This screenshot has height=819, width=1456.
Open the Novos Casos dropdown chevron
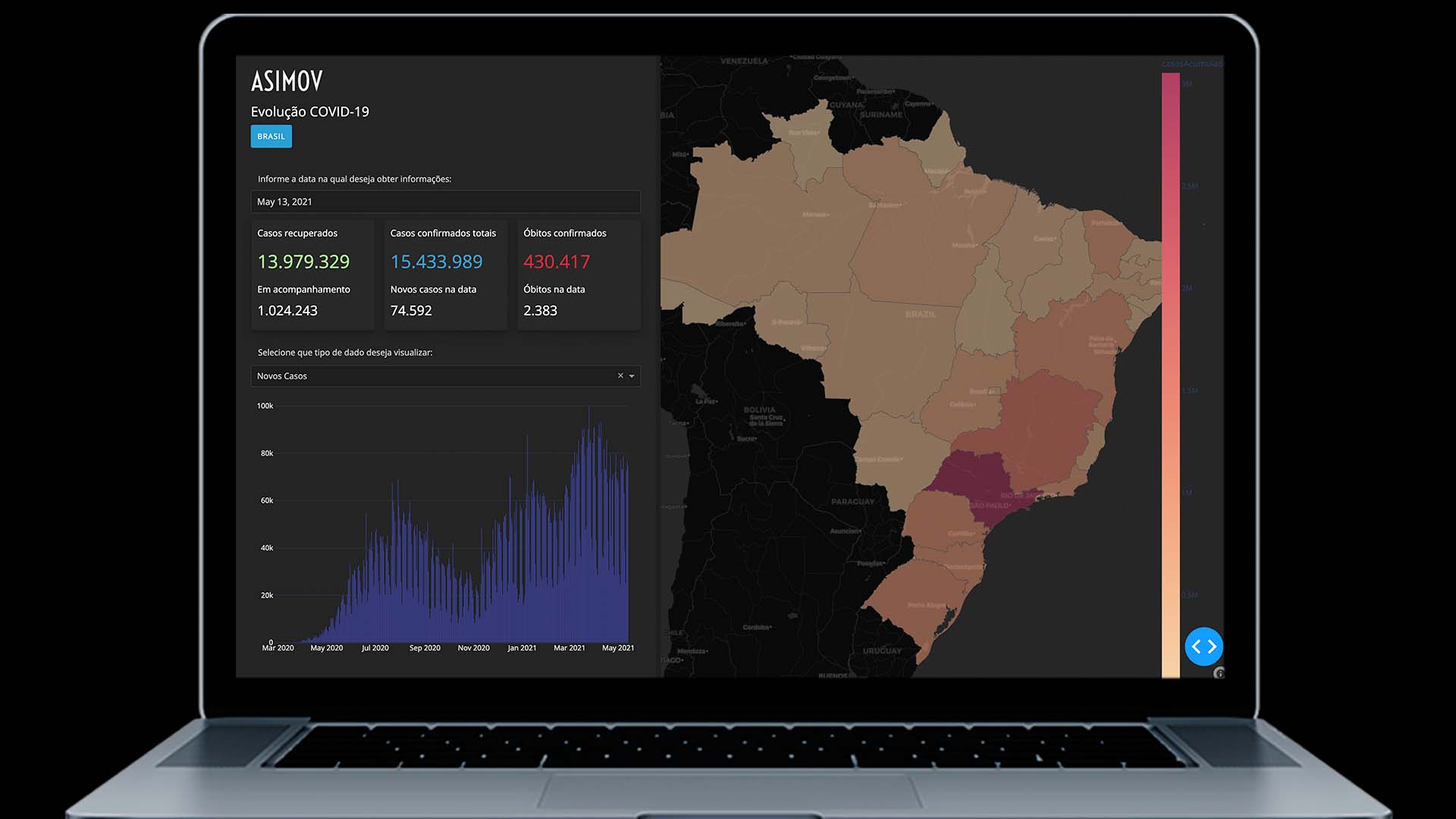coord(632,375)
